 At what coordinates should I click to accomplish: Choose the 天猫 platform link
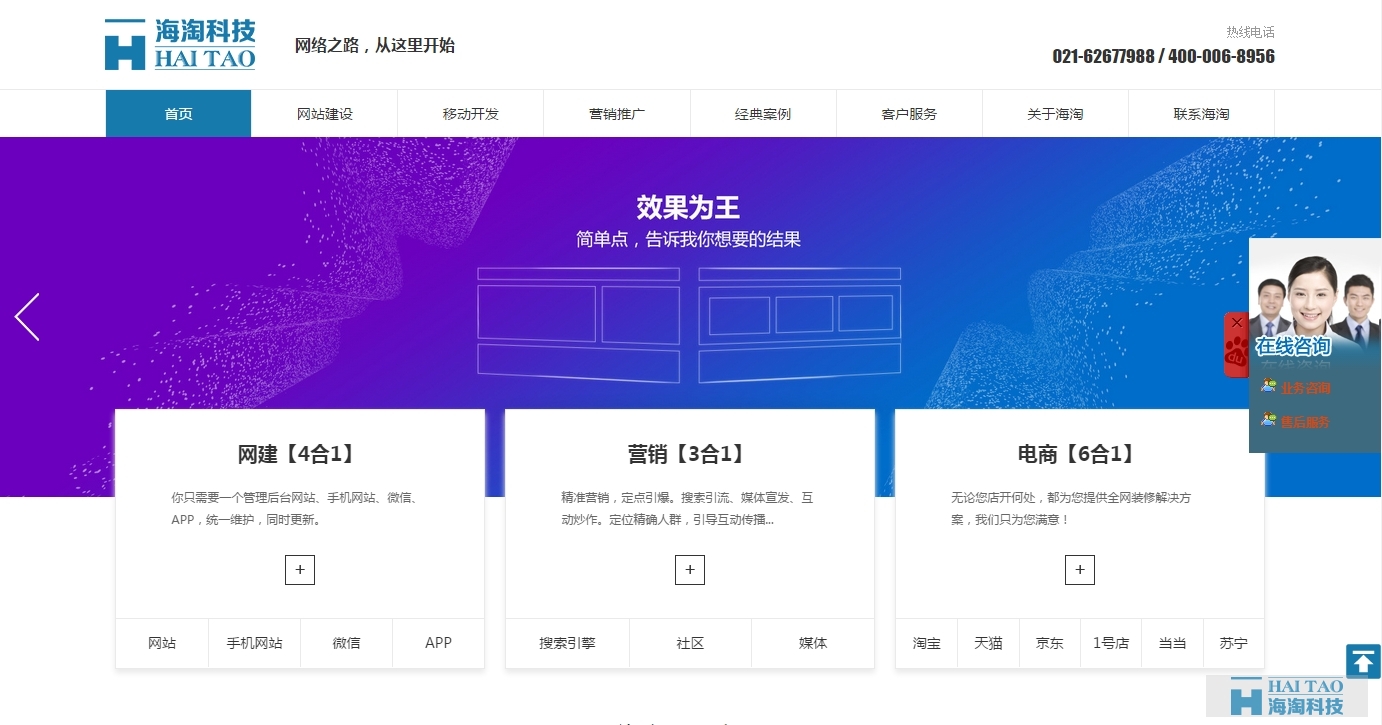(x=988, y=643)
